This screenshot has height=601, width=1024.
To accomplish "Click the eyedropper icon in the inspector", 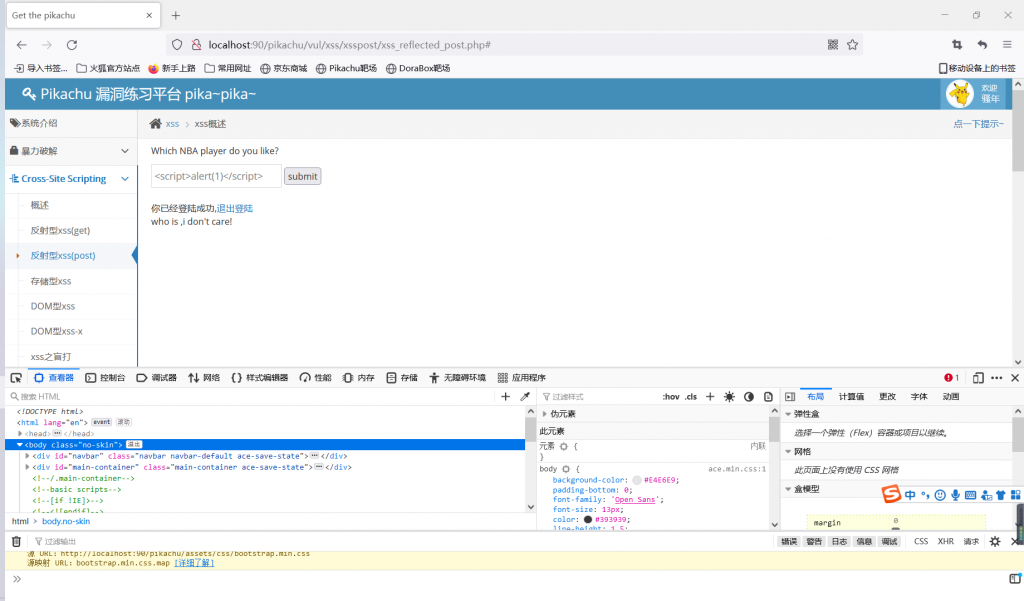I will [x=525, y=397].
